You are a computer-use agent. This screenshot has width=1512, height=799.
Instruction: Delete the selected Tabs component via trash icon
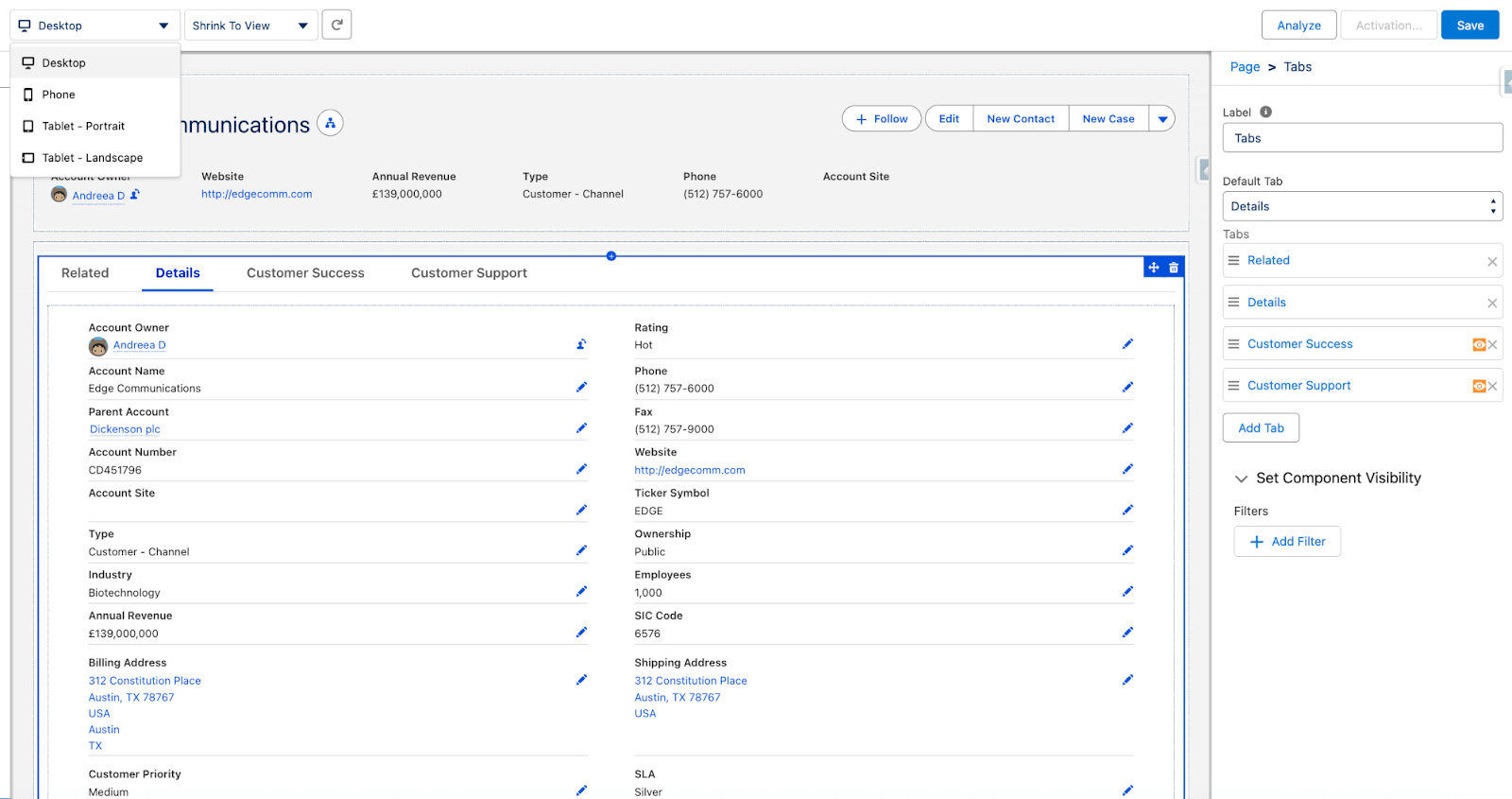click(1174, 268)
